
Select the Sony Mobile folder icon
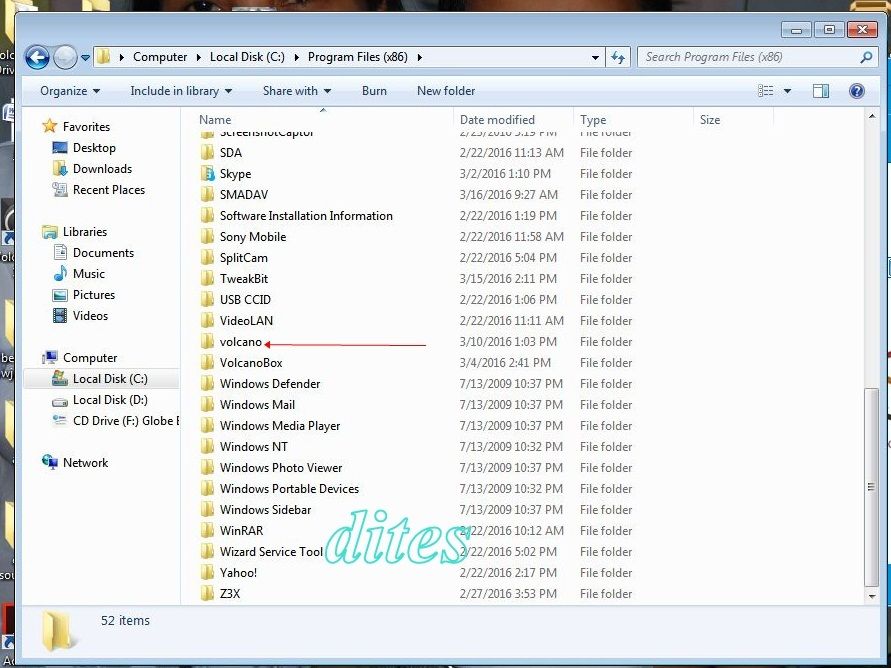coord(207,237)
